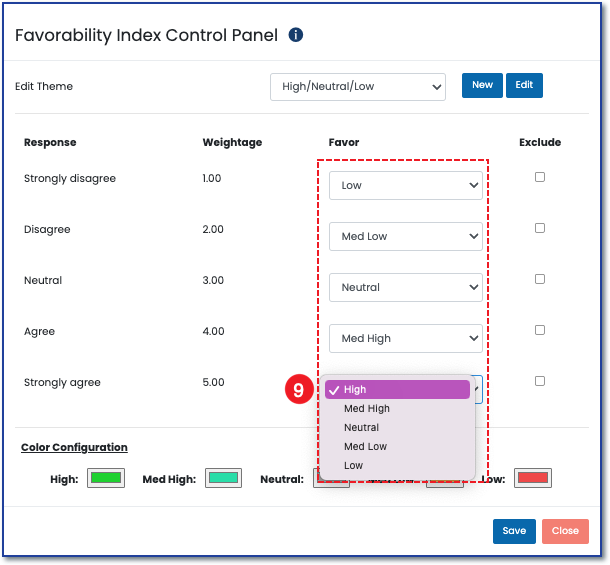Click the Med High teal color swatch

pyautogui.click(x=224, y=478)
